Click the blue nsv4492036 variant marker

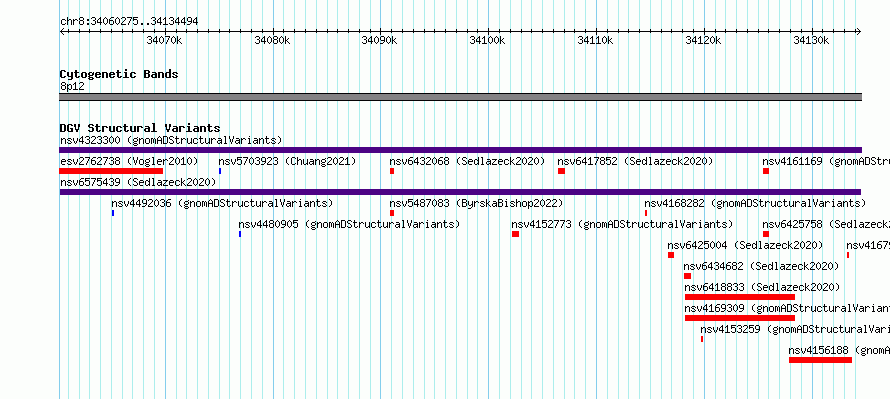pos(113,213)
